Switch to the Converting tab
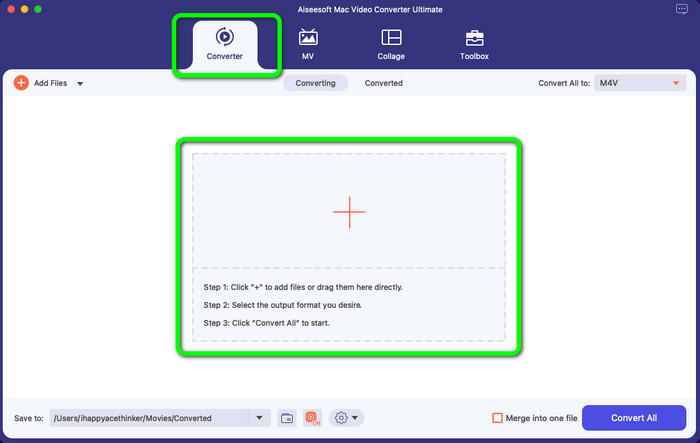This screenshot has height=443, width=700. click(315, 83)
